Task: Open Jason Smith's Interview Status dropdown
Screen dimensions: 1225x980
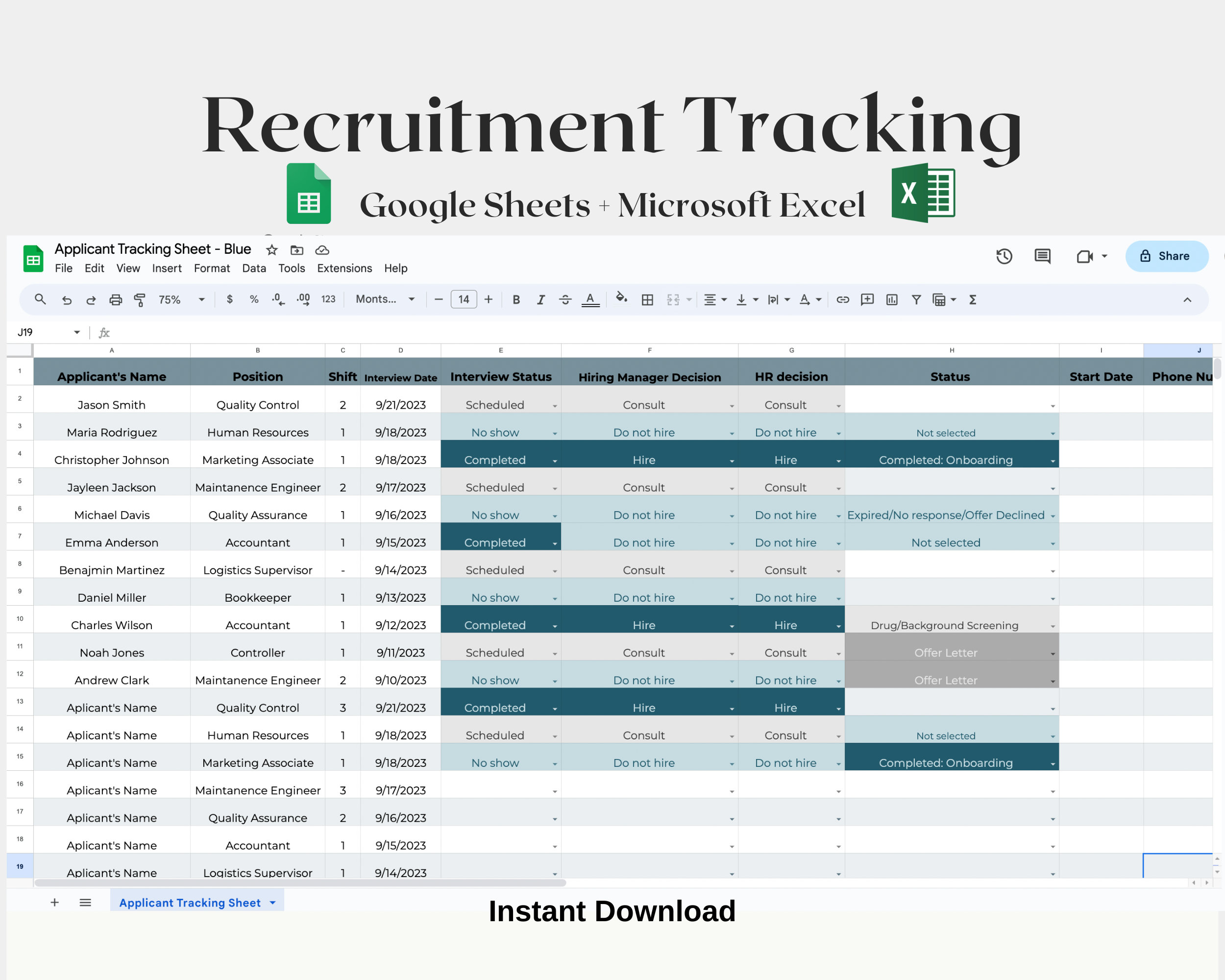Action: click(x=555, y=405)
